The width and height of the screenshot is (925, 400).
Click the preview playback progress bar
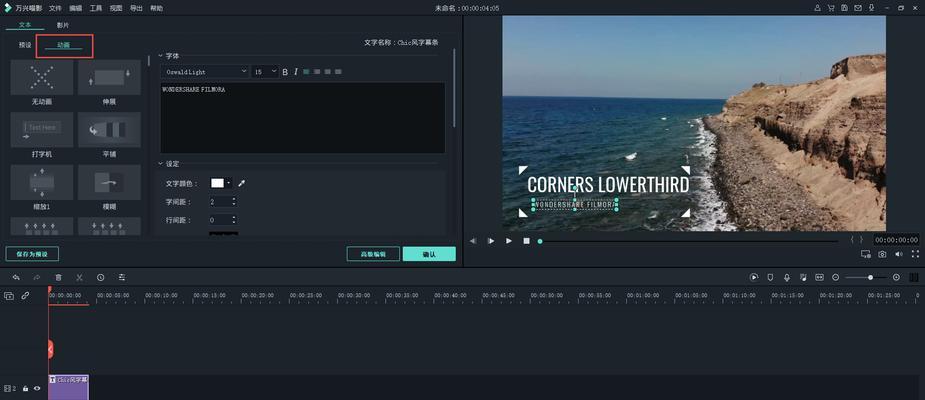tap(687, 241)
